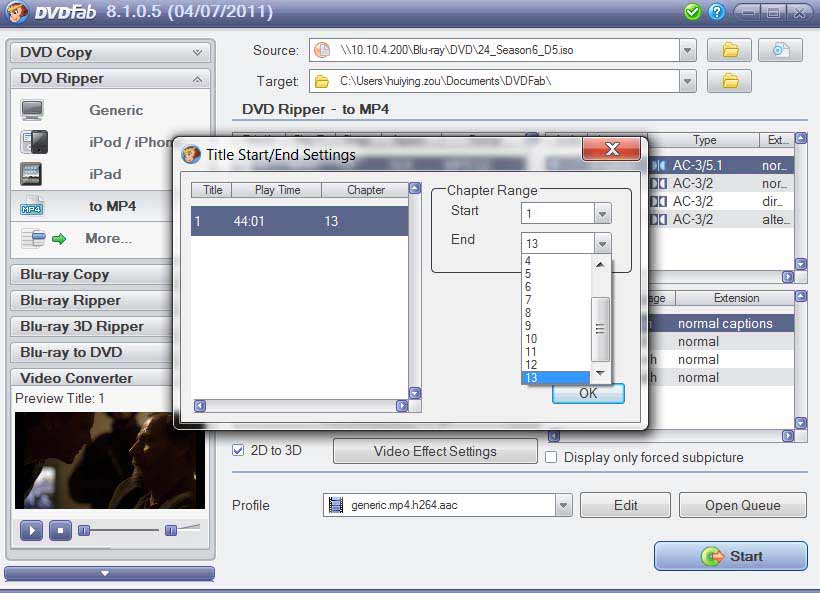Choose chapter 5 in End list
Screen dimensions: 820x593
tap(556, 273)
